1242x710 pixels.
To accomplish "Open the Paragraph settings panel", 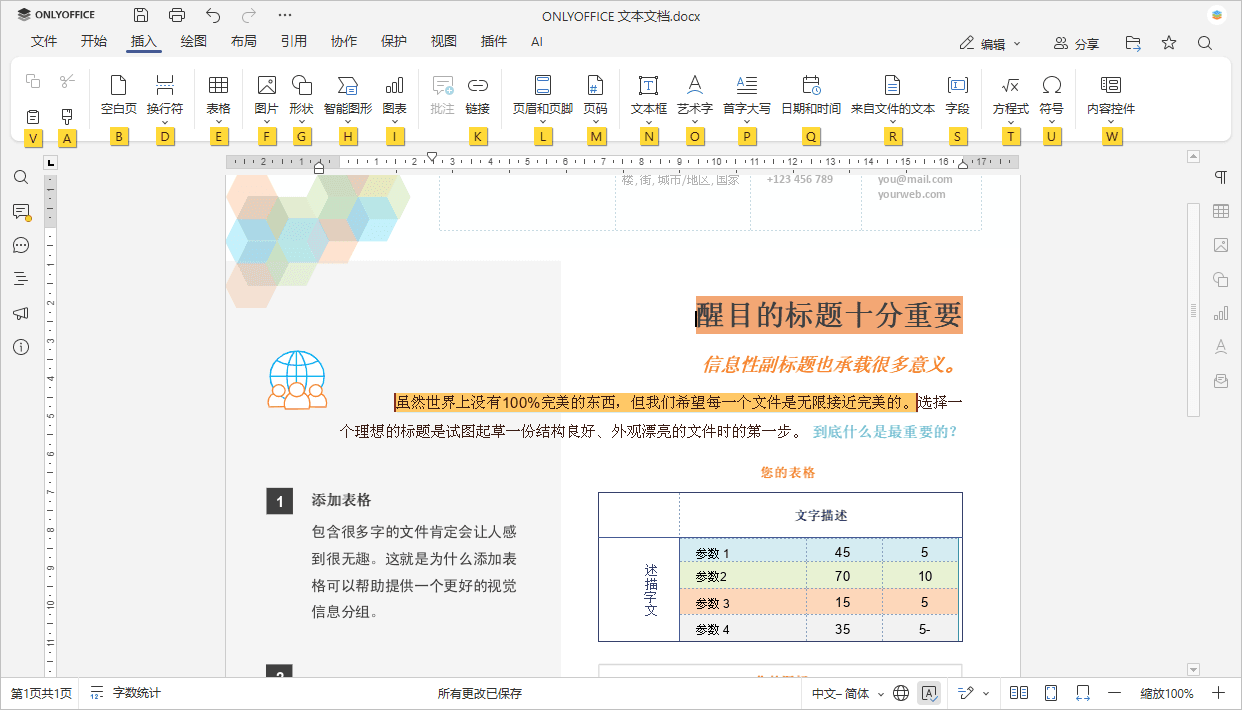I will 1219,177.
